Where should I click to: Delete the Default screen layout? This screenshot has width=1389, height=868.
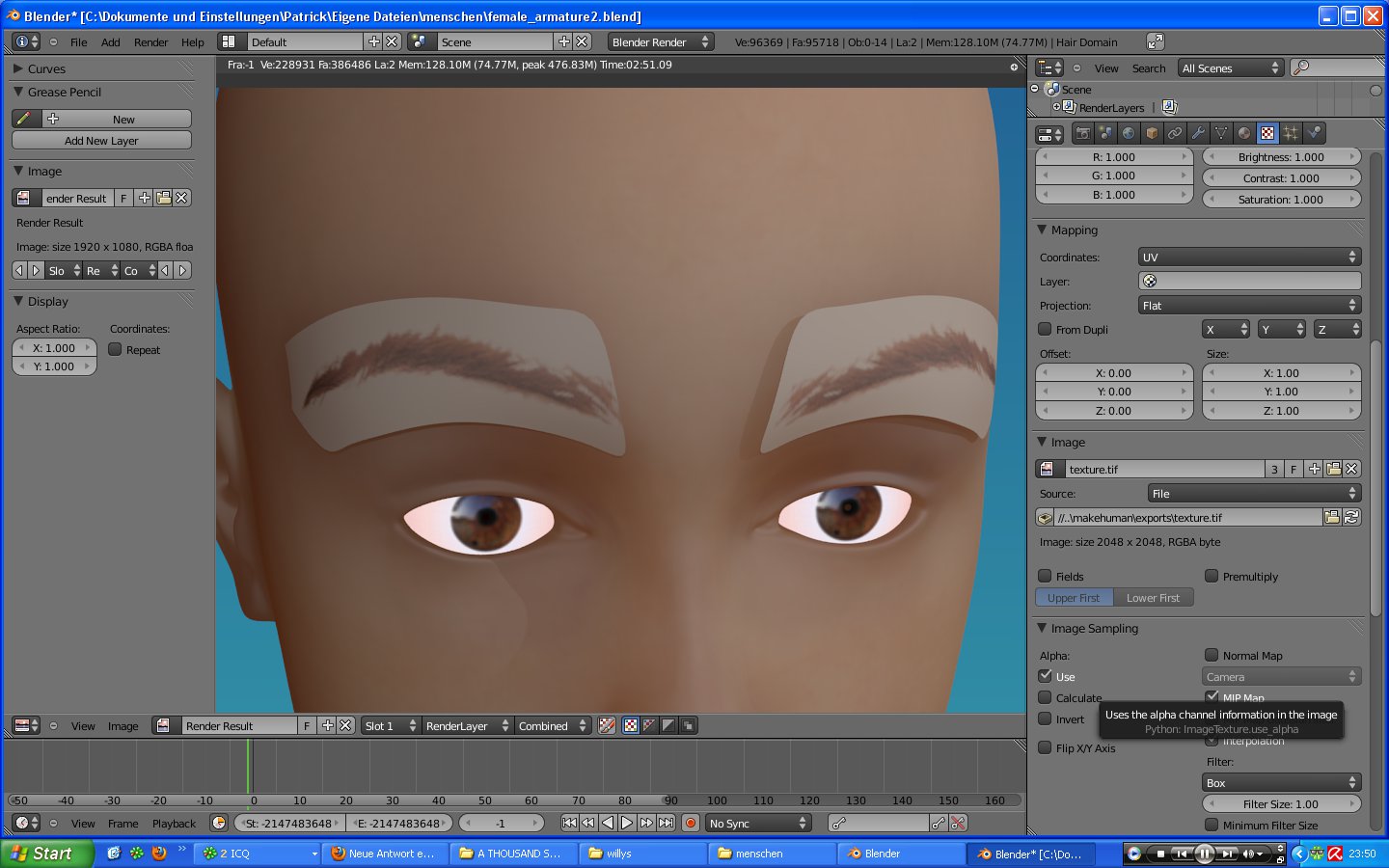click(x=392, y=41)
